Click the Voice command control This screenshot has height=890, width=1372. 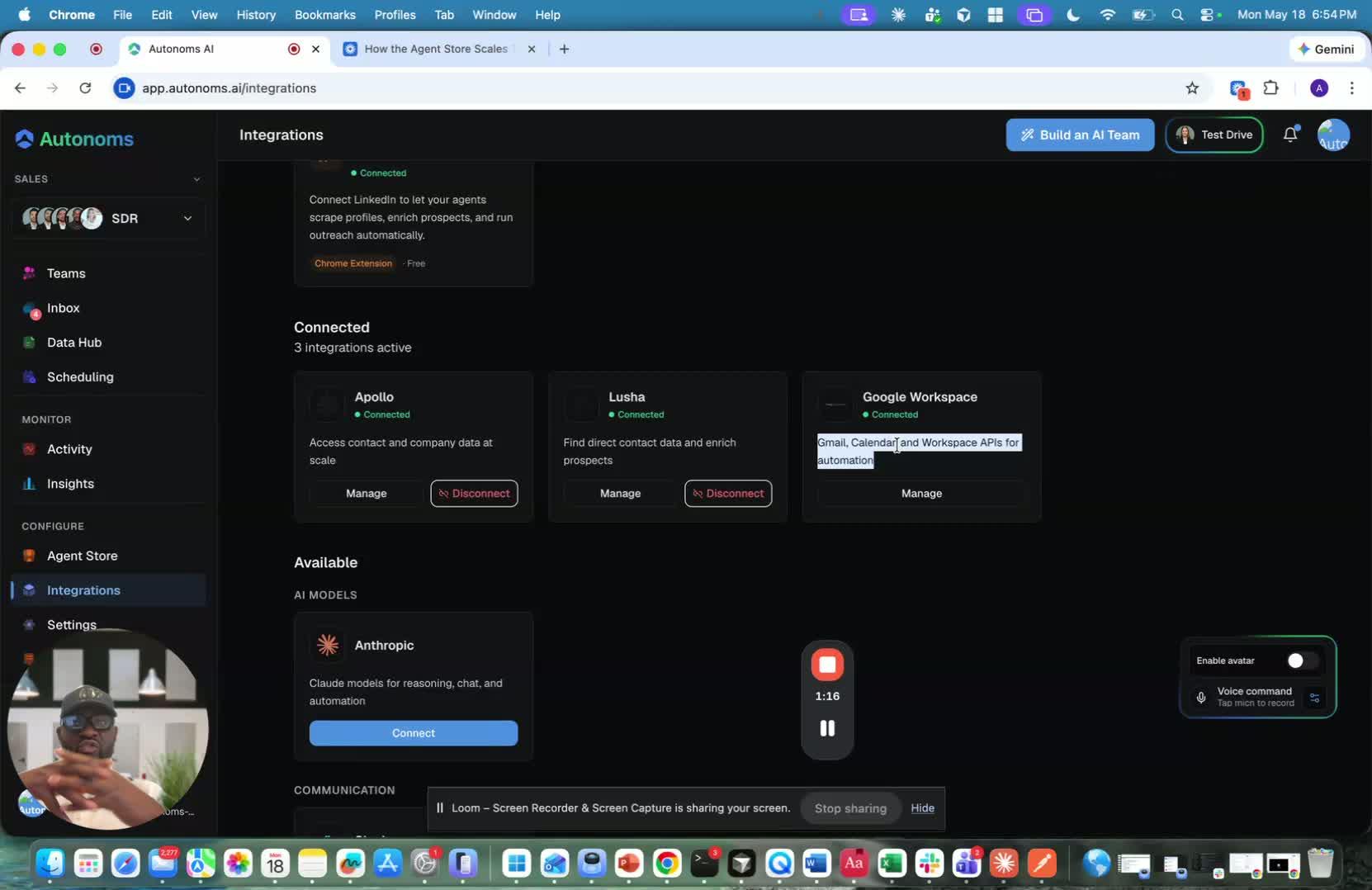1256,698
